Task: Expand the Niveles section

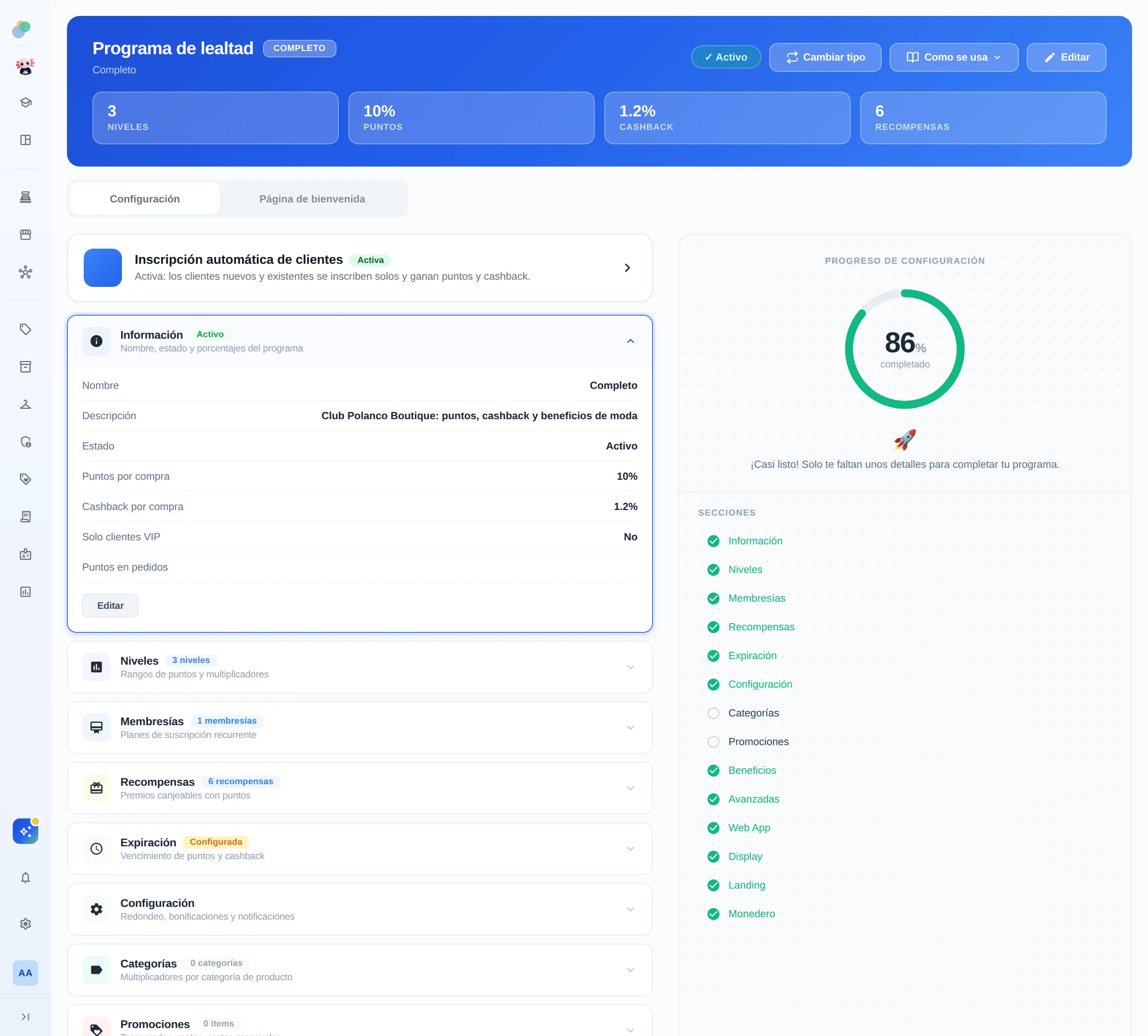Action: [360, 667]
